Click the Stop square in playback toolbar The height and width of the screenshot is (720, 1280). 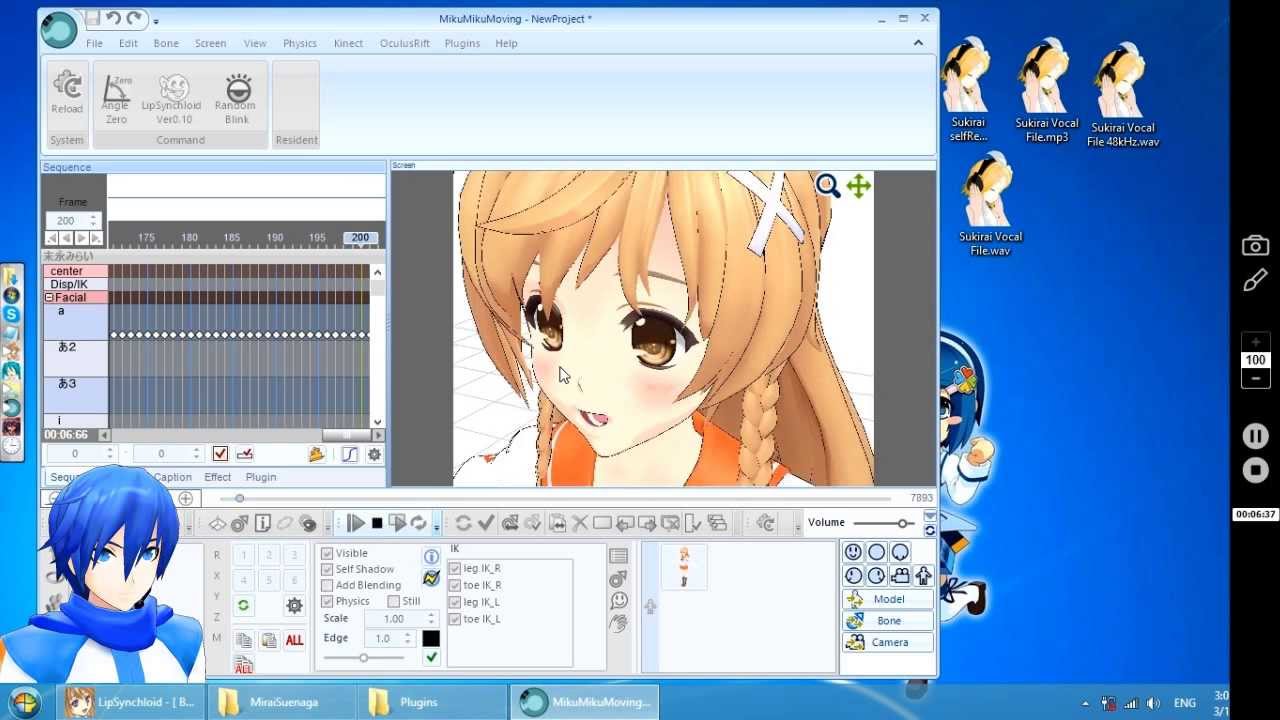[x=377, y=523]
